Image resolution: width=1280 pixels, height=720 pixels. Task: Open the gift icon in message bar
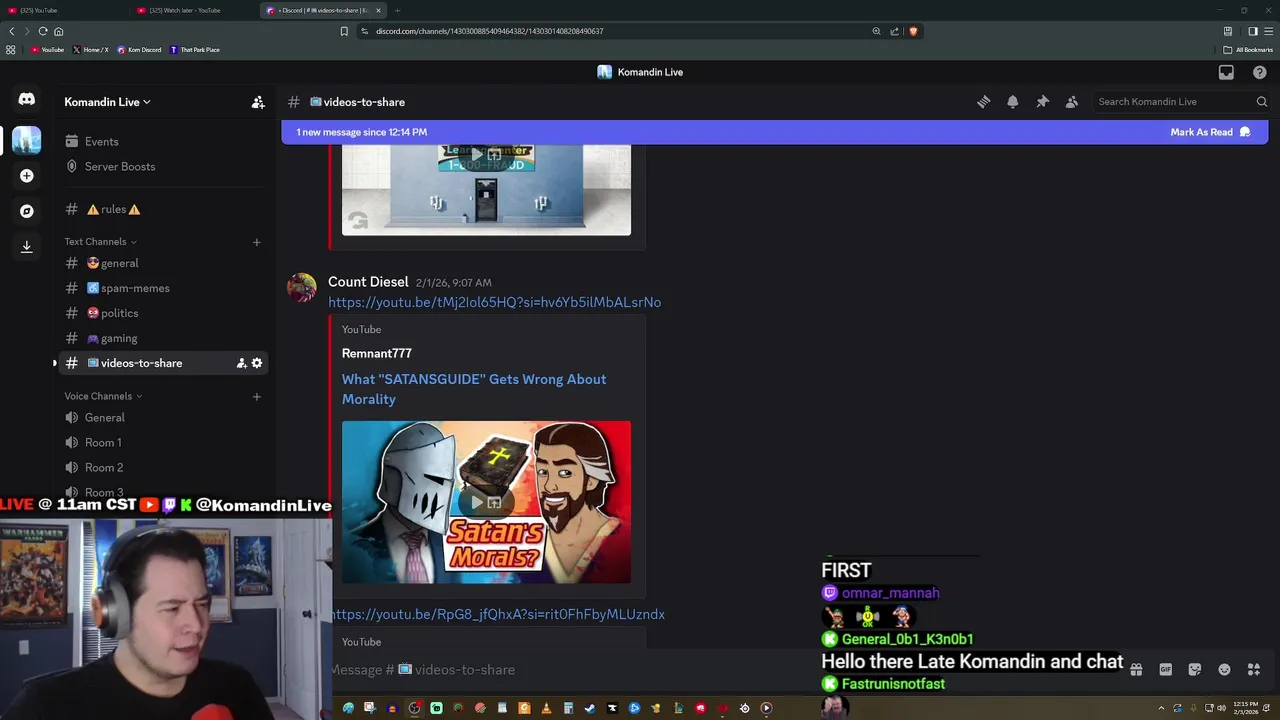pyautogui.click(x=1136, y=670)
